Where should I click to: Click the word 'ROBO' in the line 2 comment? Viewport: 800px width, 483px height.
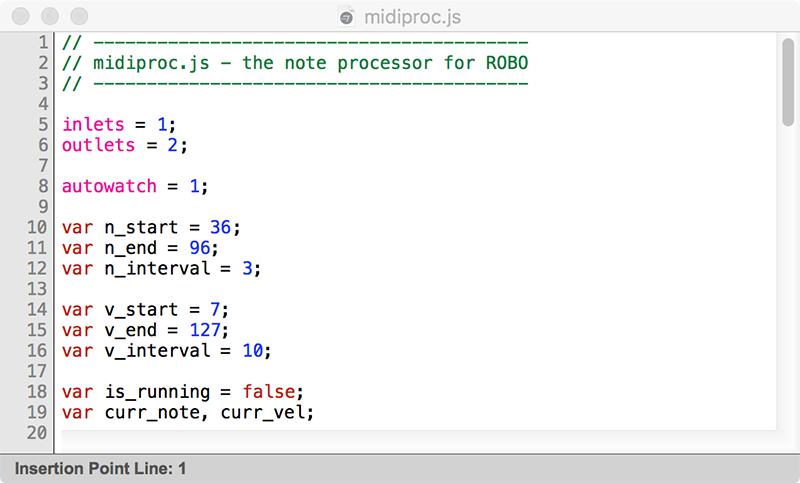[x=507, y=63]
